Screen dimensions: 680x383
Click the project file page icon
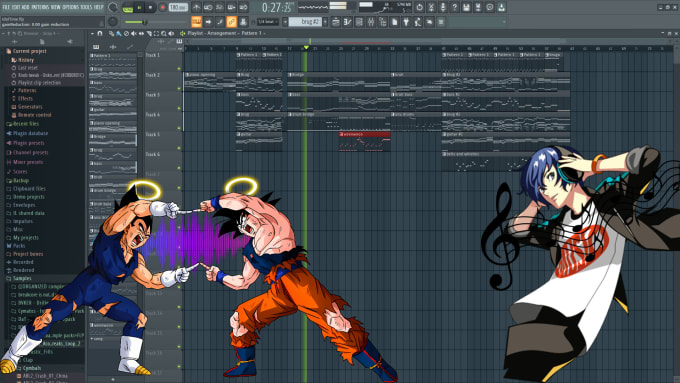(x=394, y=22)
